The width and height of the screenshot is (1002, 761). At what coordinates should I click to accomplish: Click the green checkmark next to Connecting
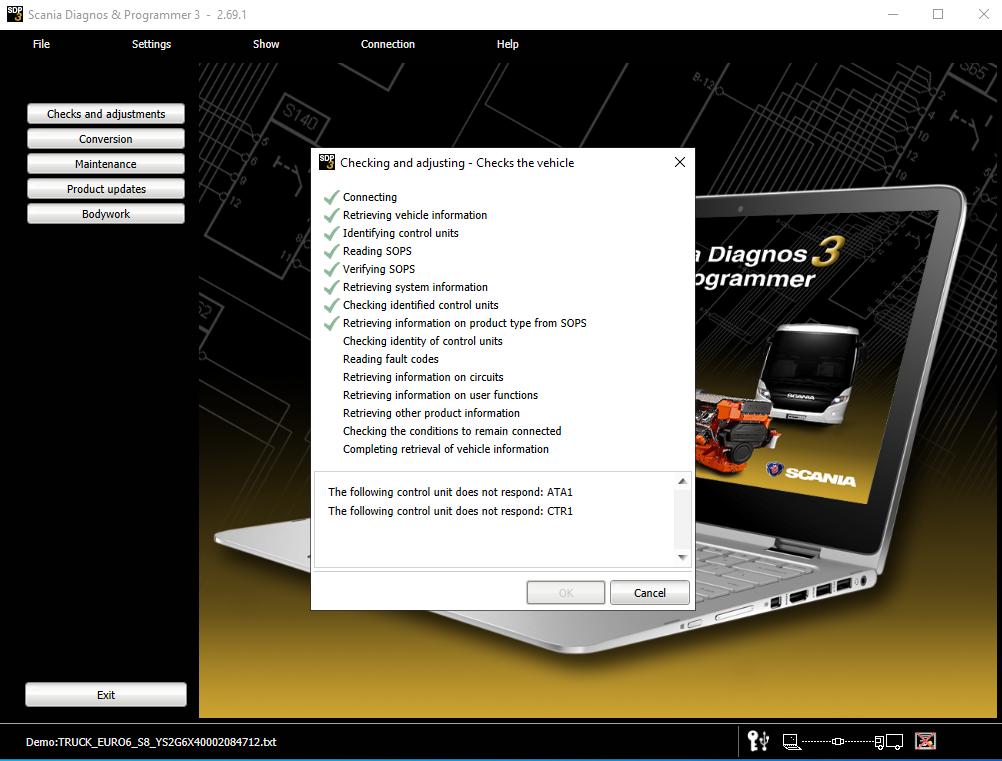(x=331, y=197)
